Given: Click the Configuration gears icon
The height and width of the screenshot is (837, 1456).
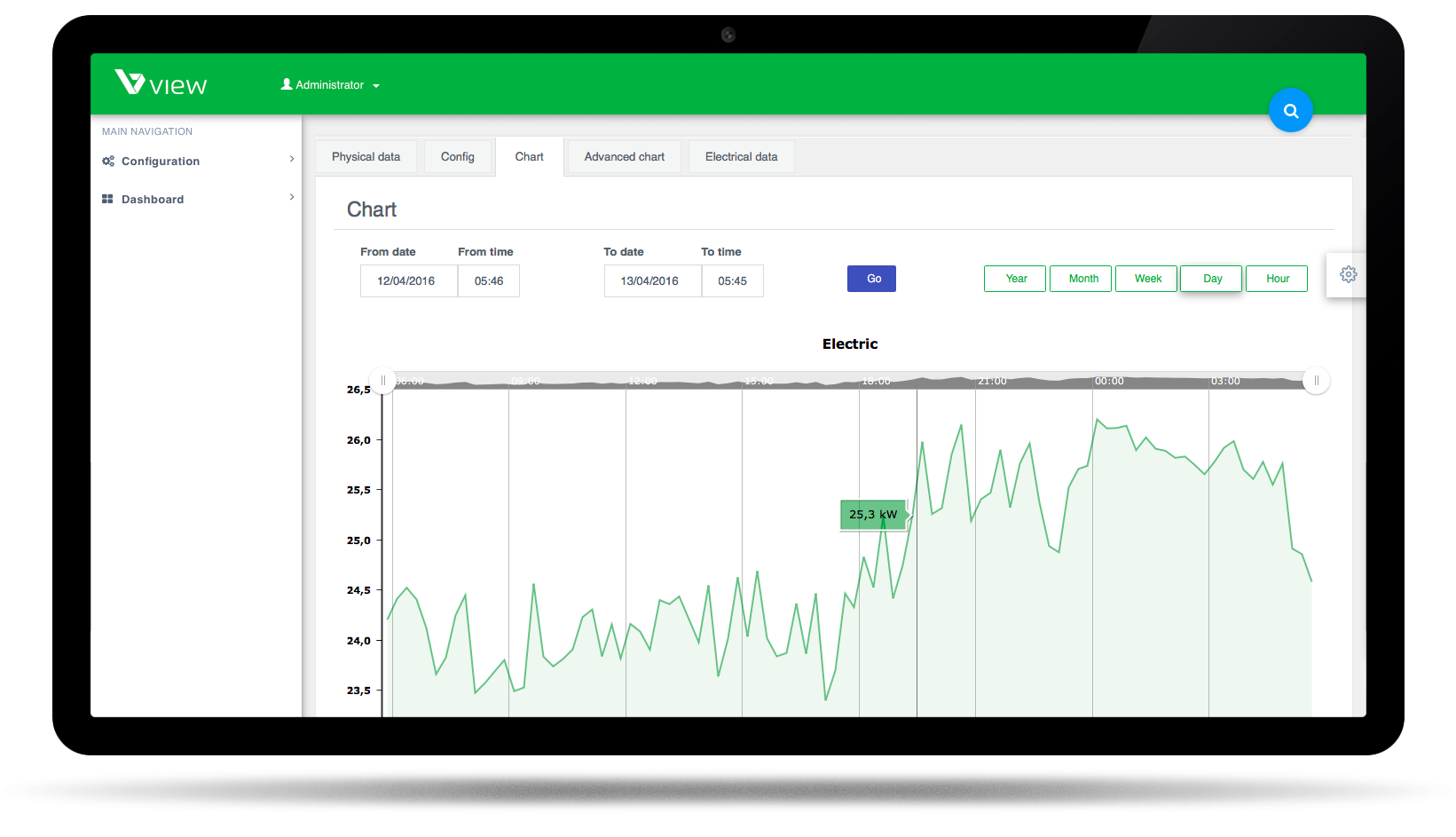Looking at the screenshot, I should pyautogui.click(x=108, y=162).
